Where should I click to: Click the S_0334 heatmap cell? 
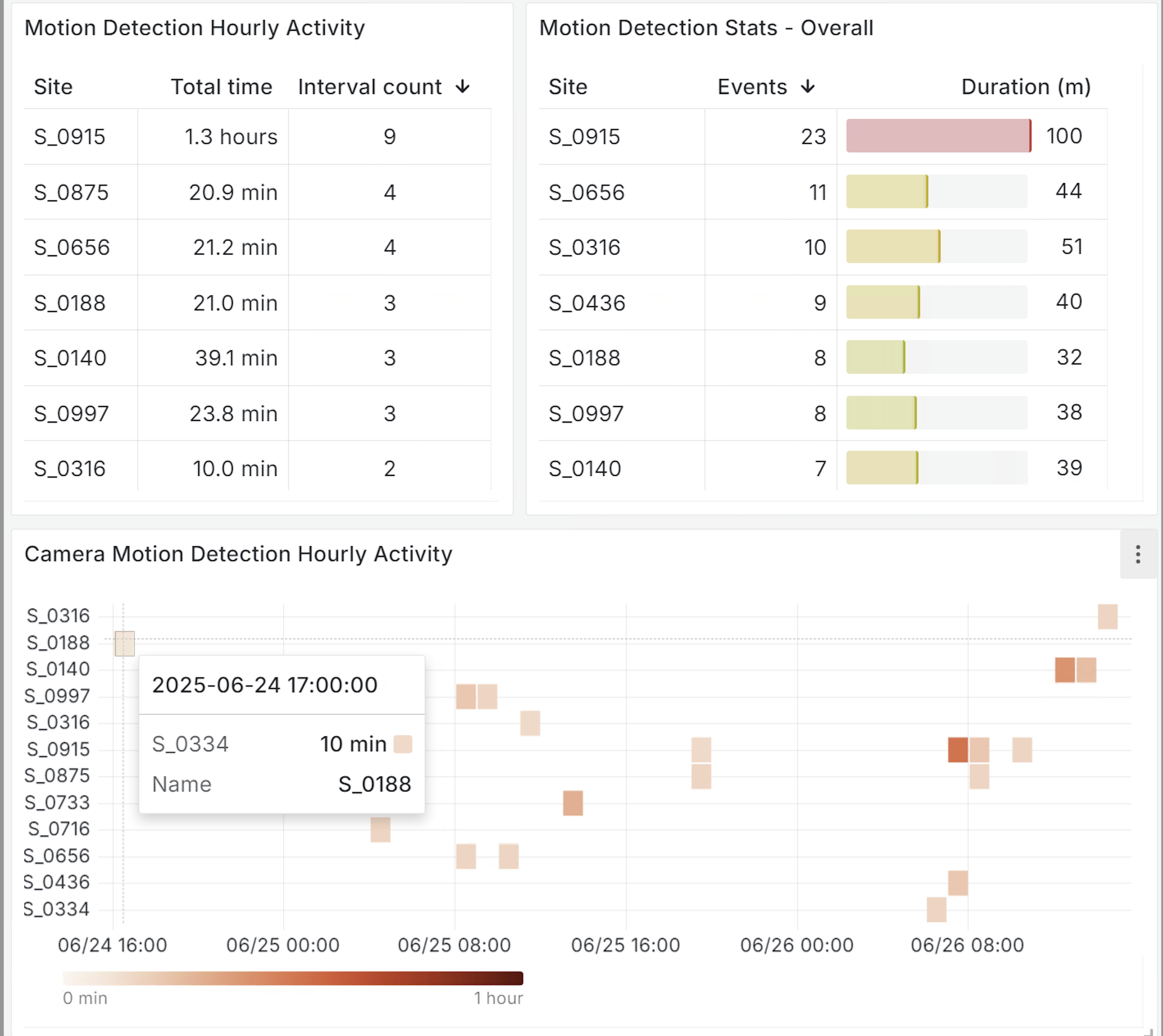point(936,909)
